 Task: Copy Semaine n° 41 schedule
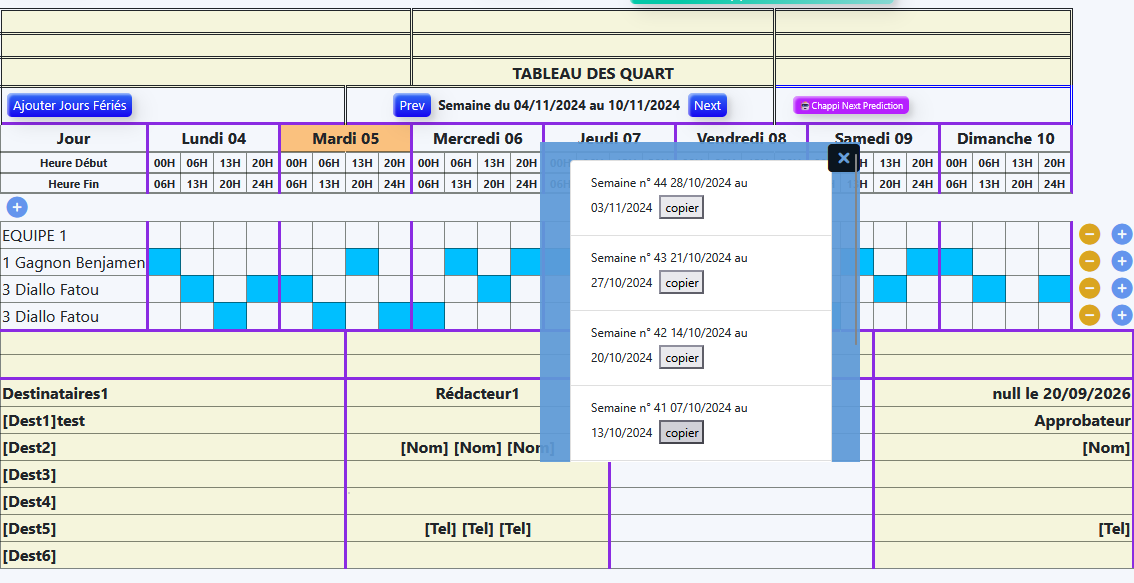(681, 433)
